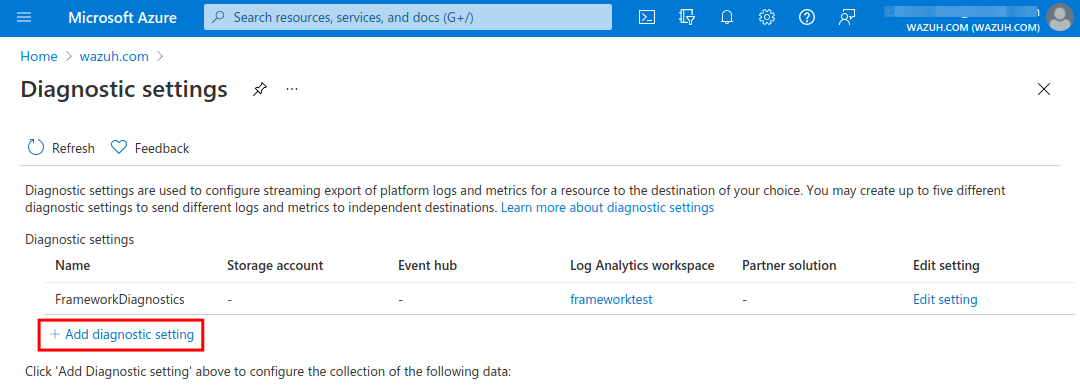
Task: Open the portal hamburger menu
Action: point(24,18)
